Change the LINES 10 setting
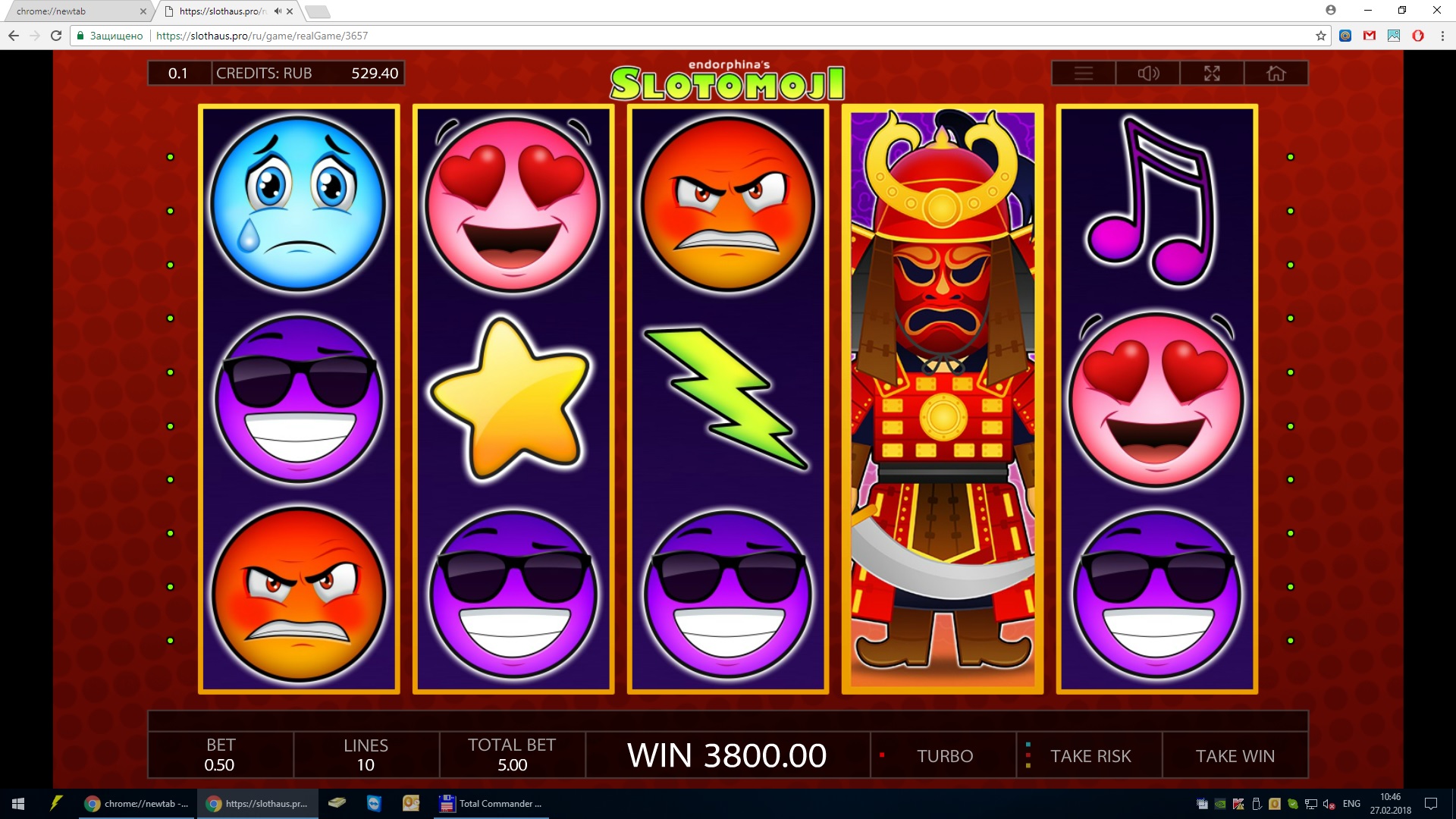Screen dimensions: 1456x819 click(366, 755)
